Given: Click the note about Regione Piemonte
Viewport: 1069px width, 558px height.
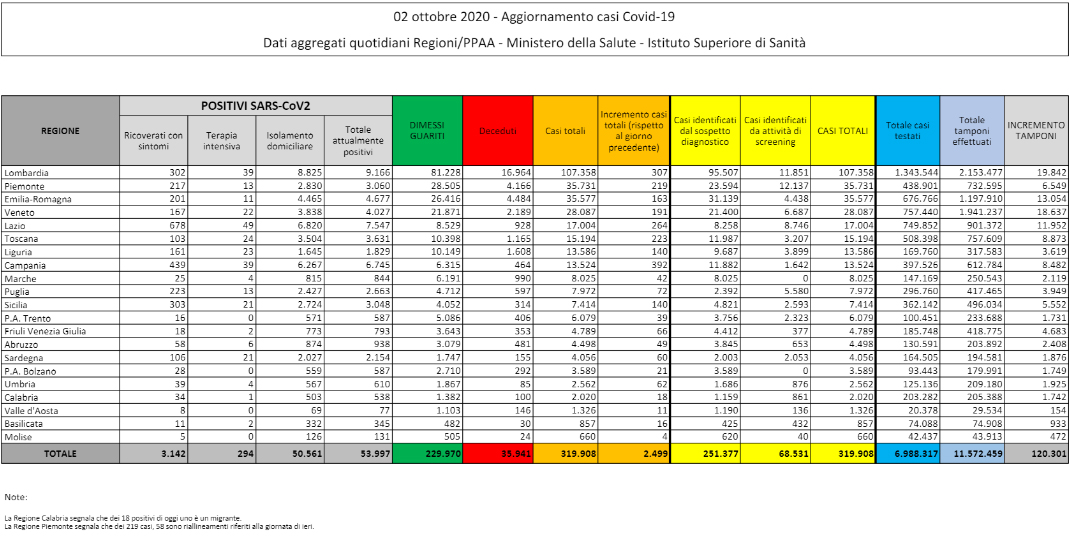Looking at the screenshot, I should 160,527.
